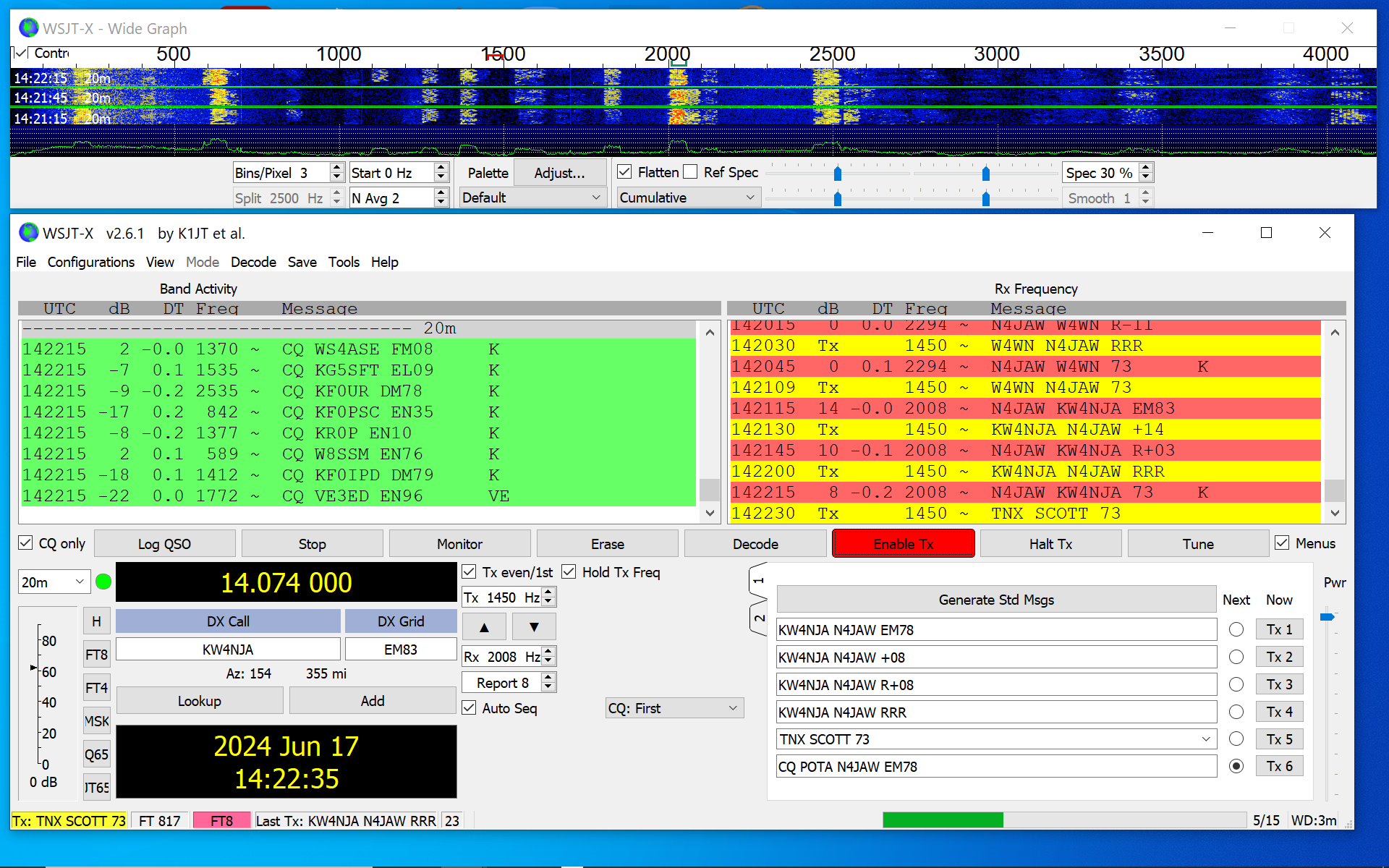Screen dimensions: 1389x868
Task: Switch mode with the FT8 button
Action: pyautogui.click(x=96, y=655)
